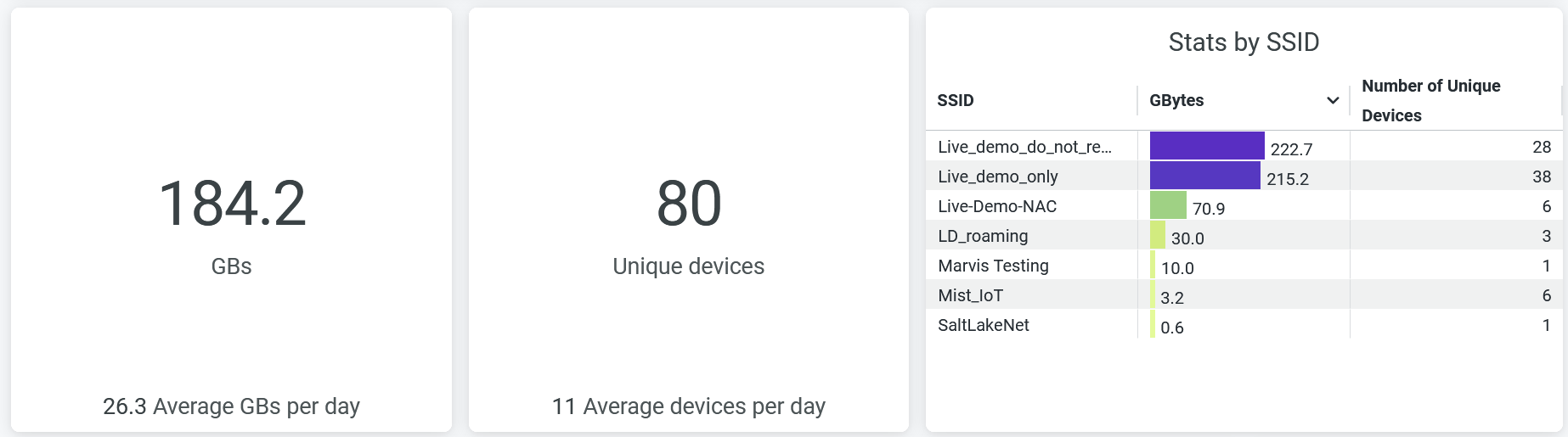Select the Live_demo_only SSID entry
Image resolution: width=1568 pixels, height=437 pixels.
(997, 176)
